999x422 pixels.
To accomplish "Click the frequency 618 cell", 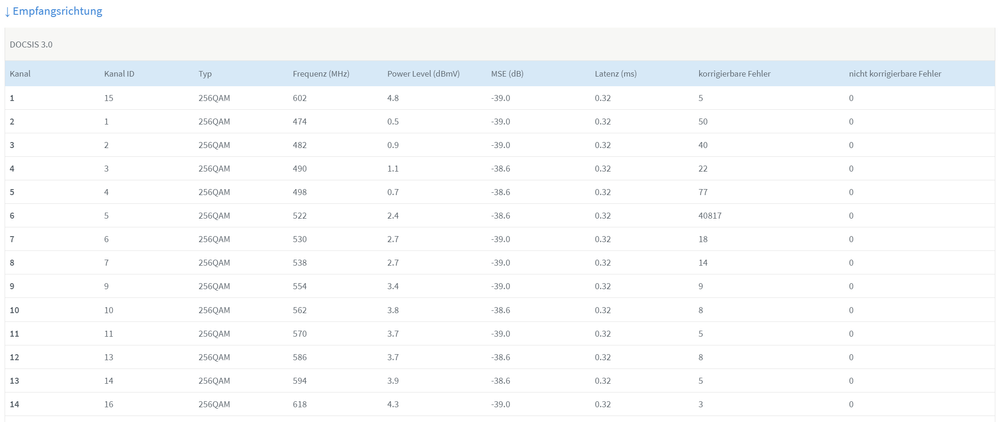I will (300, 404).
